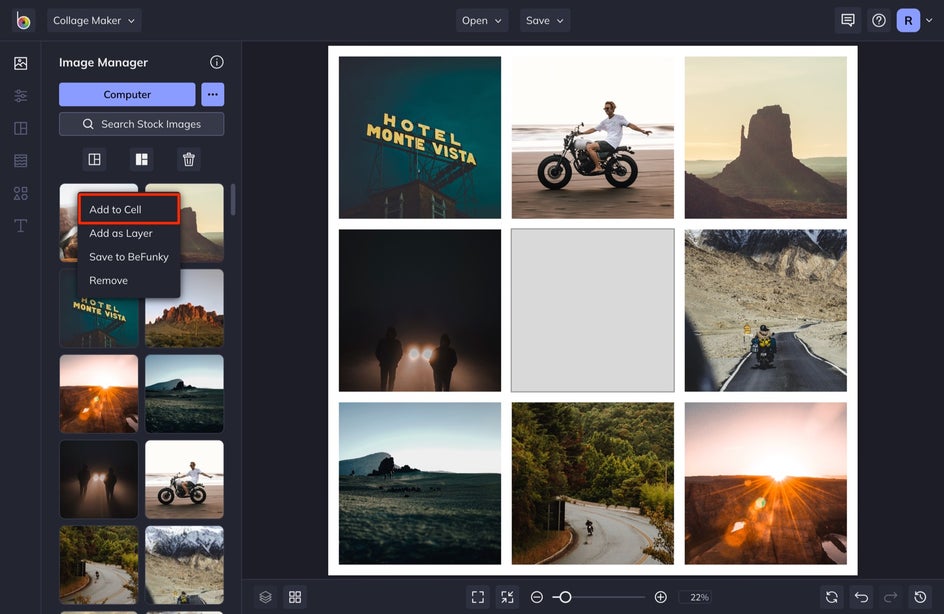Click the zoom in plus icon
This screenshot has height=614, width=944.
tap(660, 597)
